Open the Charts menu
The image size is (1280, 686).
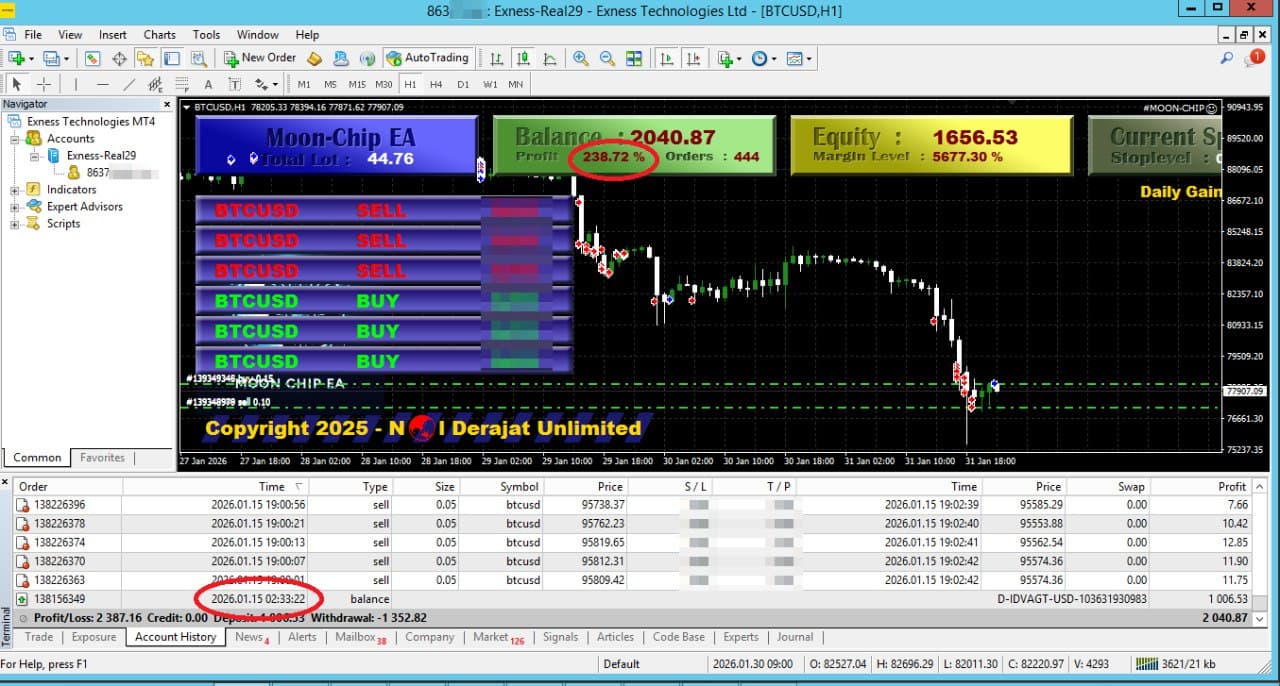(159, 34)
